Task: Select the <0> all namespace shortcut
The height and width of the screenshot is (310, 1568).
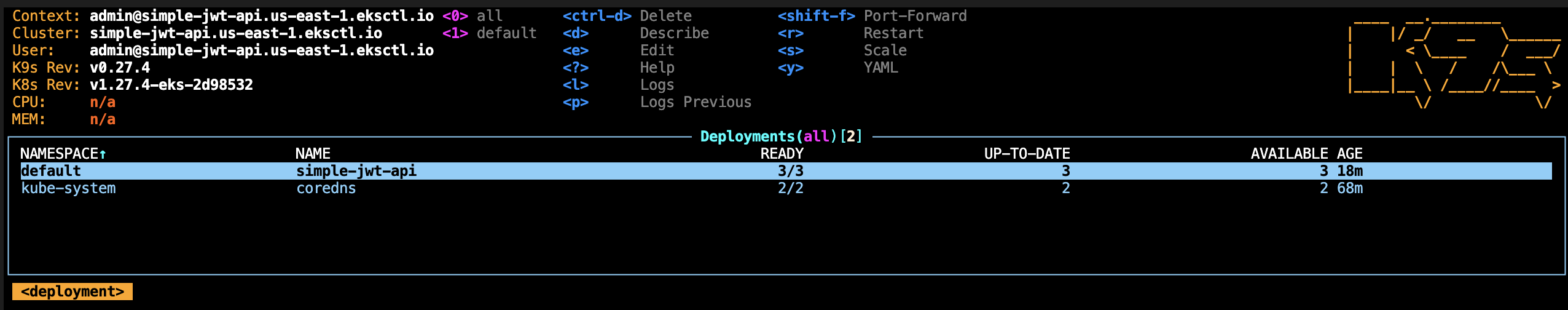Action: 472,16
